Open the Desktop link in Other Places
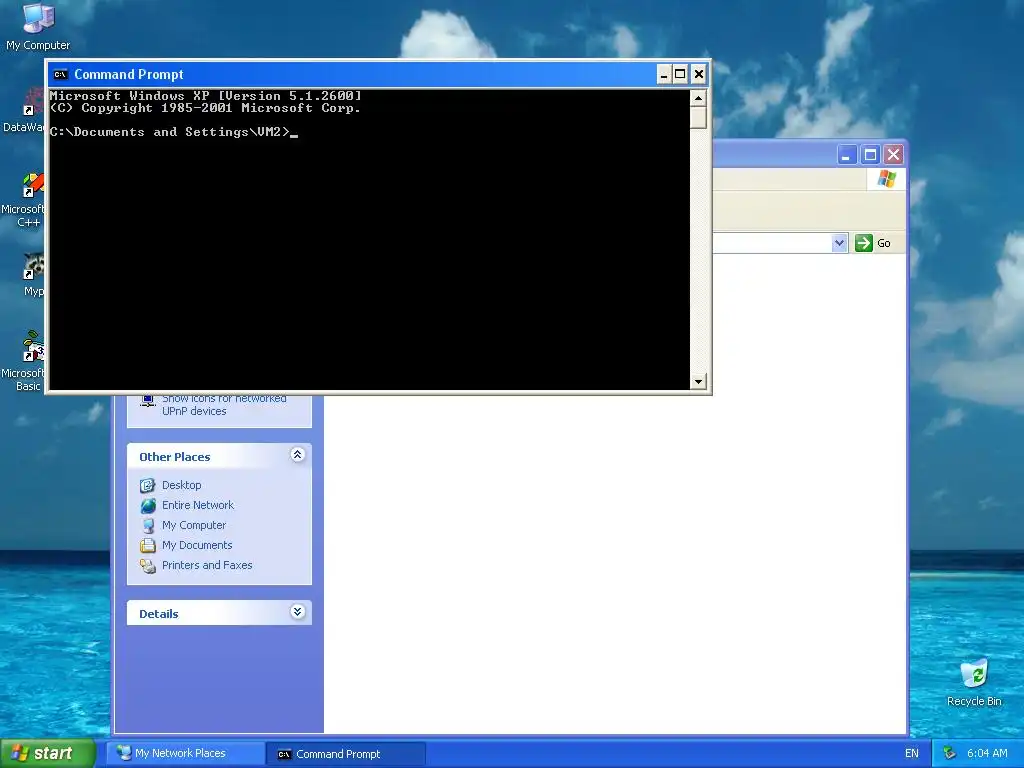The height and width of the screenshot is (768, 1024). click(x=182, y=485)
